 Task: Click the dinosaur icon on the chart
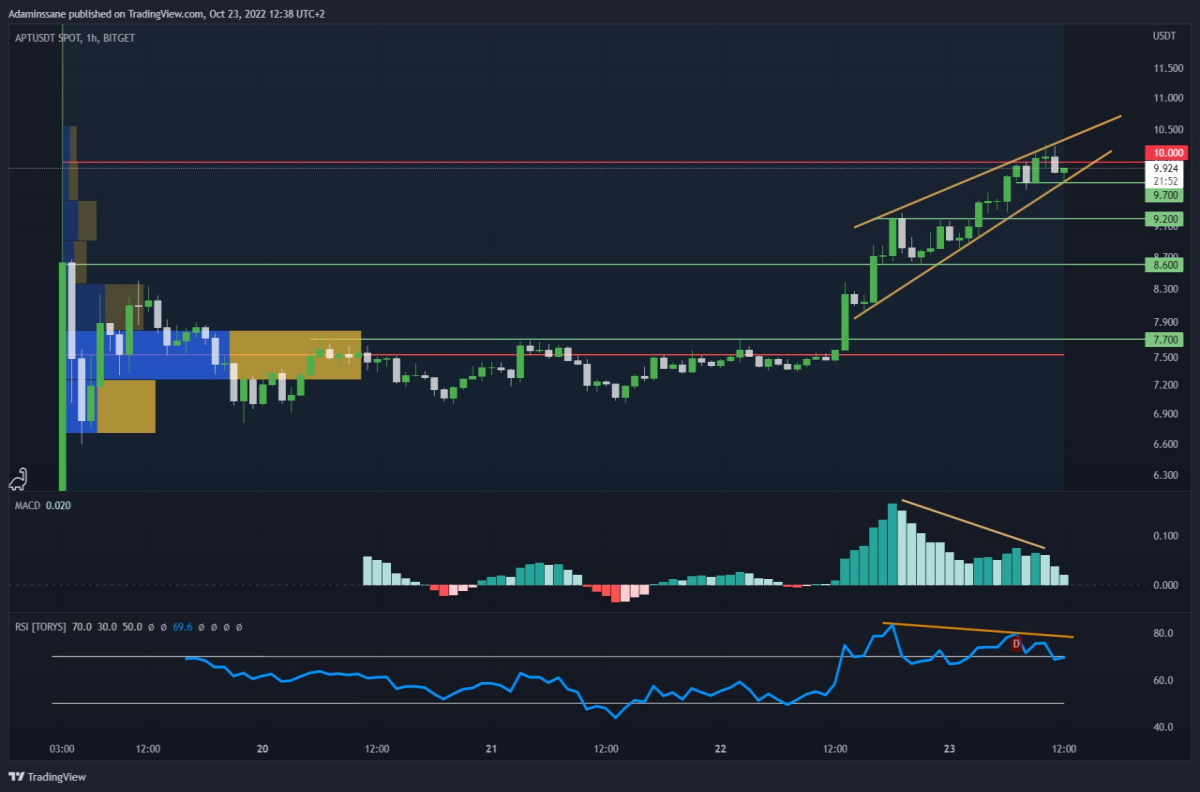(18, 480)
